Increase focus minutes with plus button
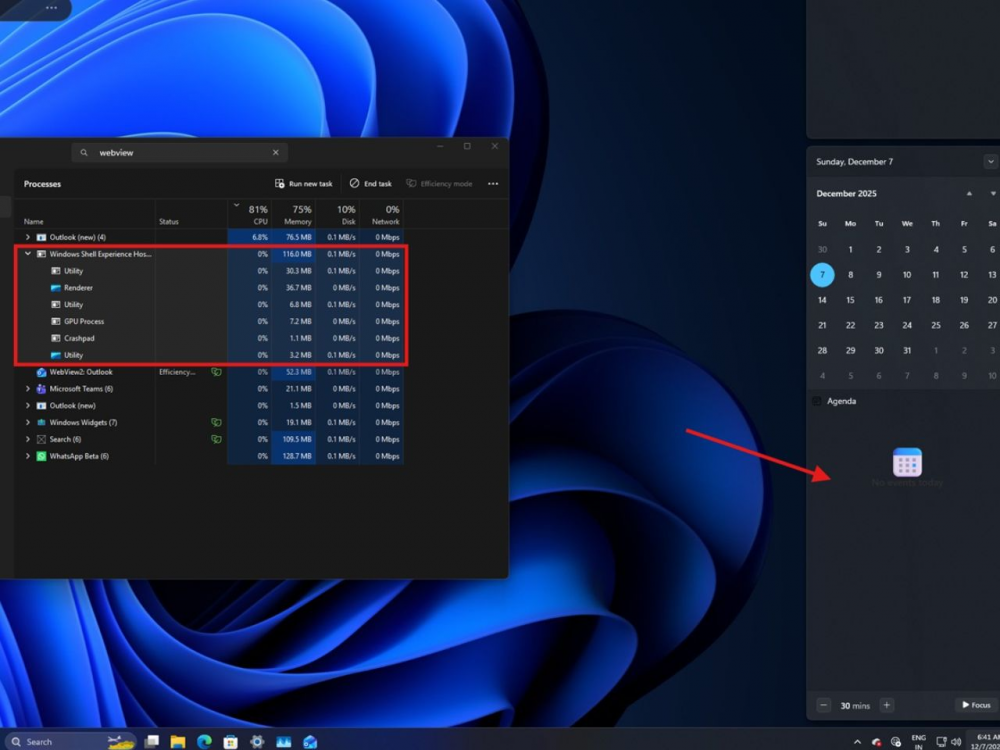This screenshot has height=750, width=1000. pyautogui.click(x=886, y=705)
